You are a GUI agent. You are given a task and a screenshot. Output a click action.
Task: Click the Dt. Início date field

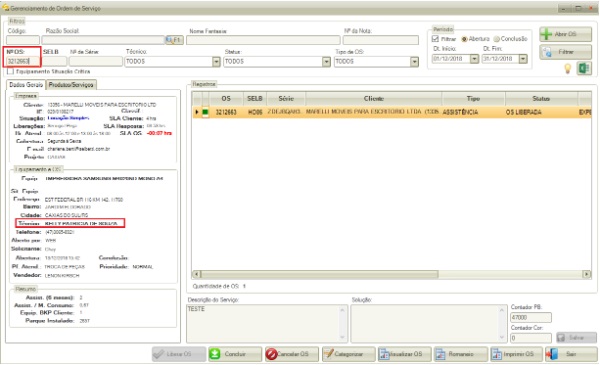(451, 59)
